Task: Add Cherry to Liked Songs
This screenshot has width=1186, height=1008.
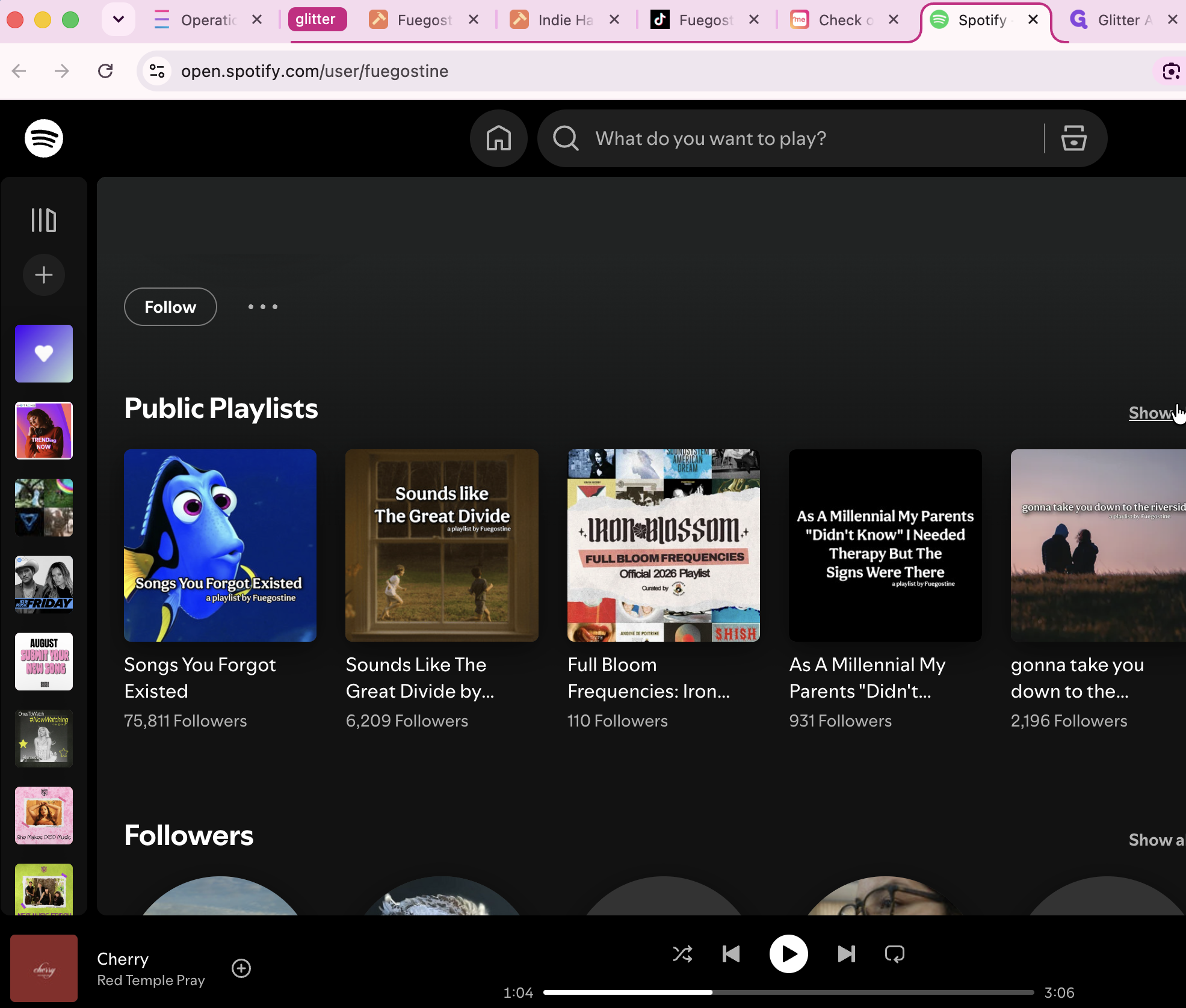Action: point(241,968)
